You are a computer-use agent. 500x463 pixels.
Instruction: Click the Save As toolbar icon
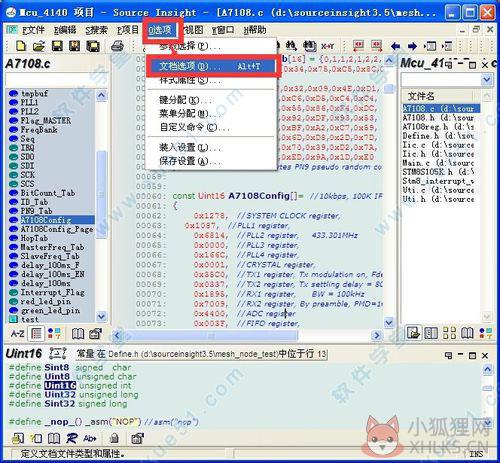click(75, 46)
